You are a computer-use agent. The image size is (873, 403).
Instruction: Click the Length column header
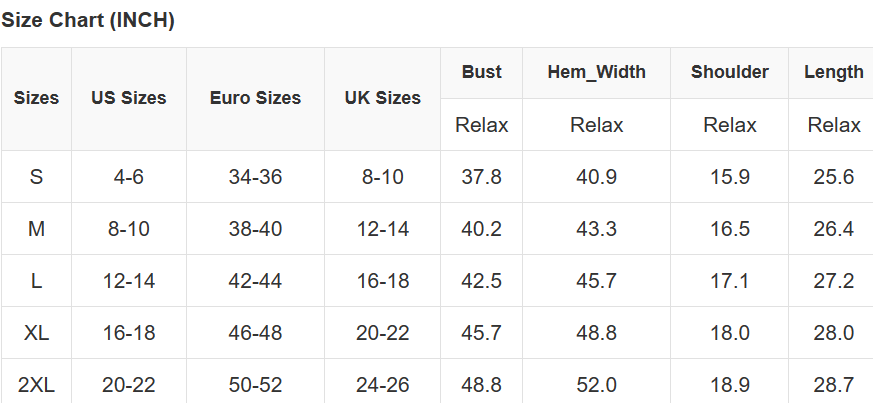coord(833,72)
